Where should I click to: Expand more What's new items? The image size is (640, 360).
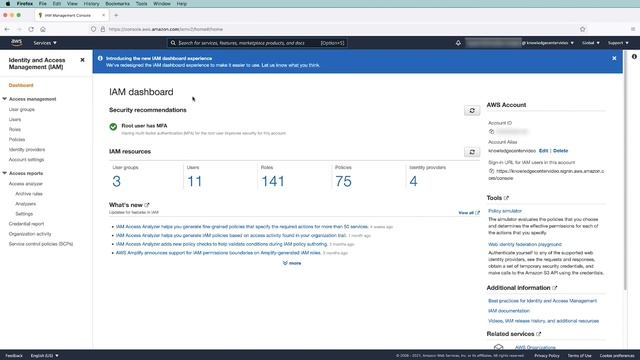click(292, 263)
